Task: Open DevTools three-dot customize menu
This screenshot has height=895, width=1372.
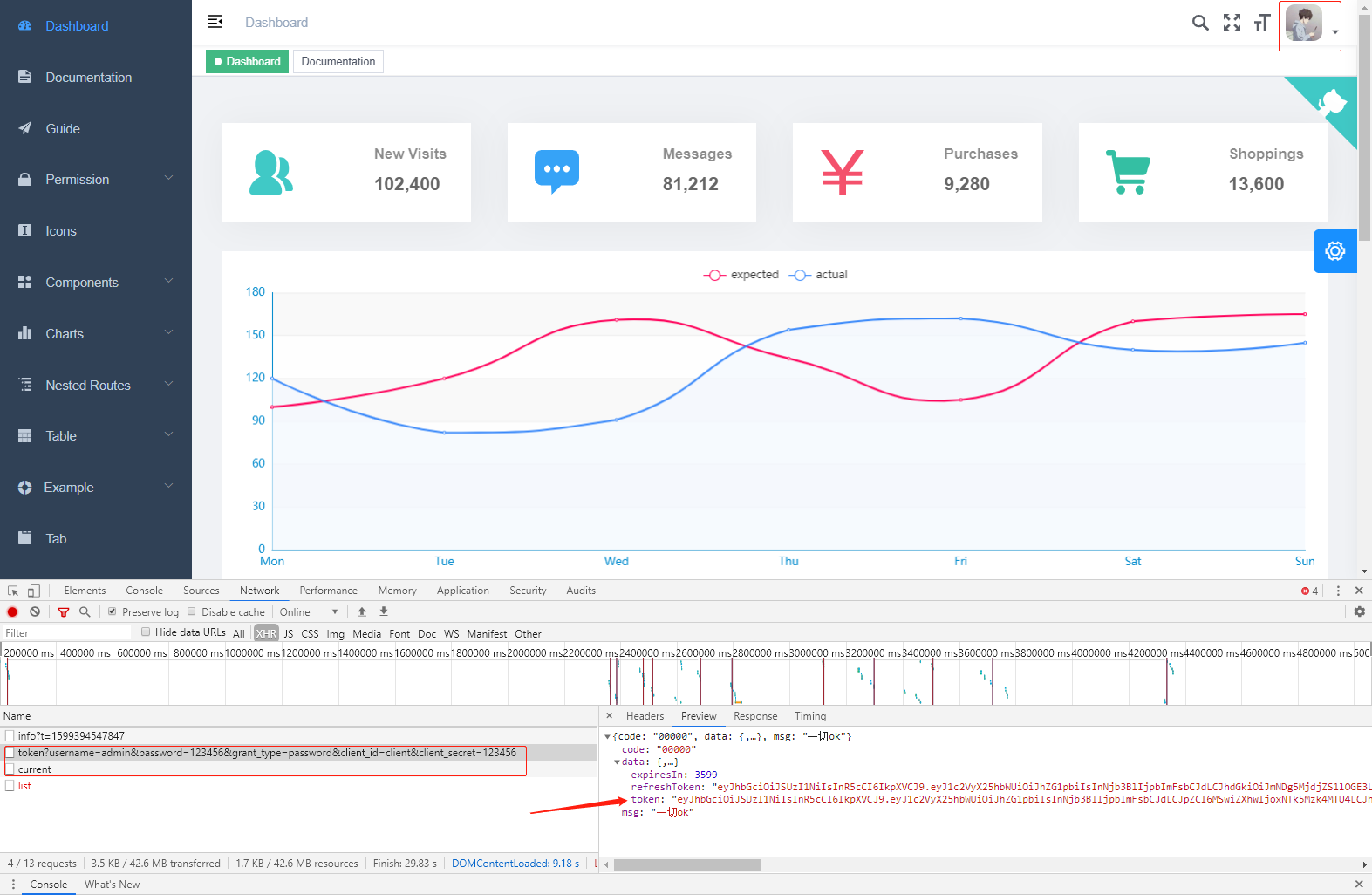Action: (1338, 591)
